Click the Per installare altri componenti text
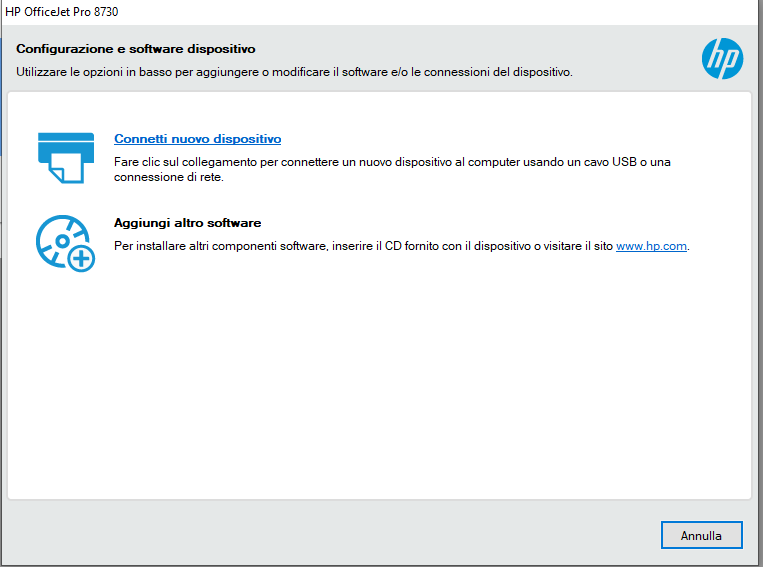 pyautogui.click(x=401, y=246)
